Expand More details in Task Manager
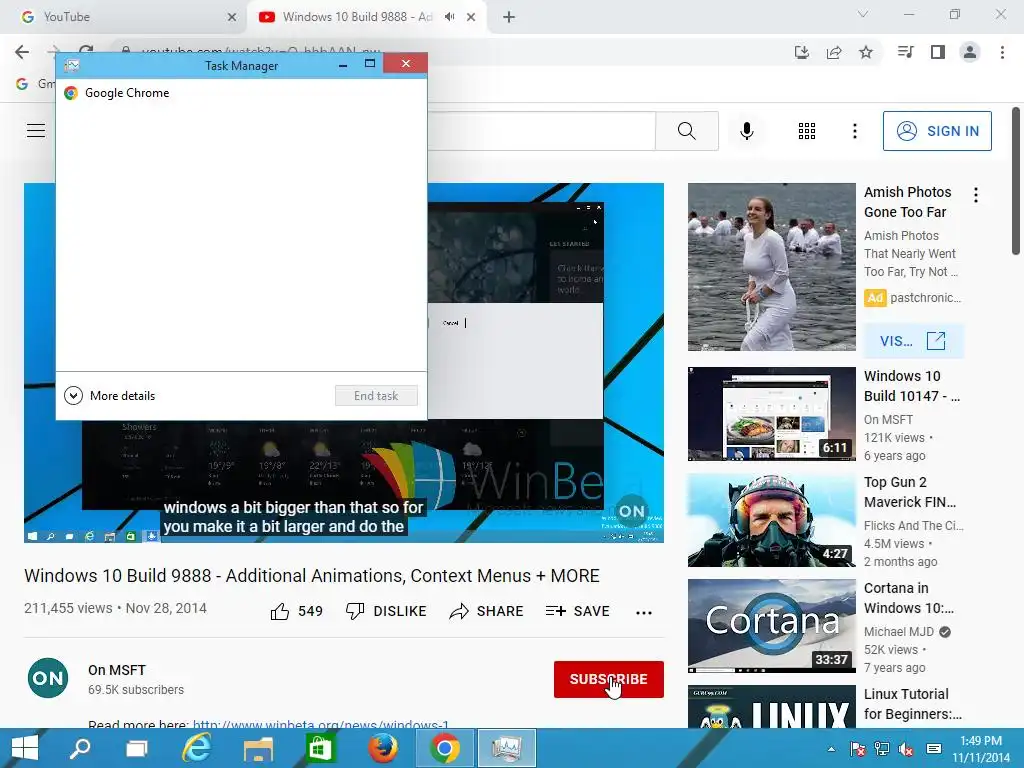The image size is (1024, 768). (x=110, y=396)
